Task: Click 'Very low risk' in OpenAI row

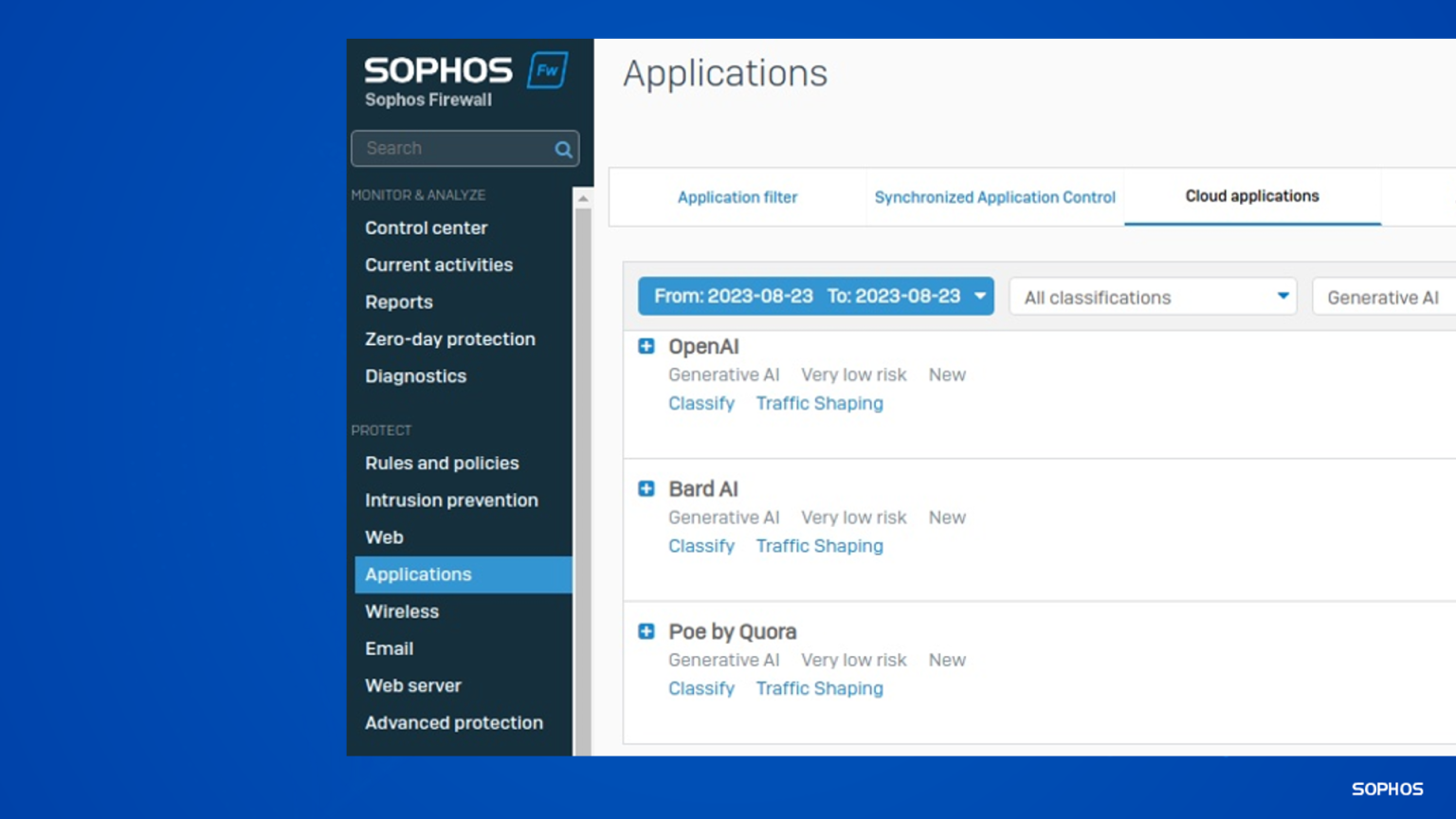Action: (x=854, y=374)
